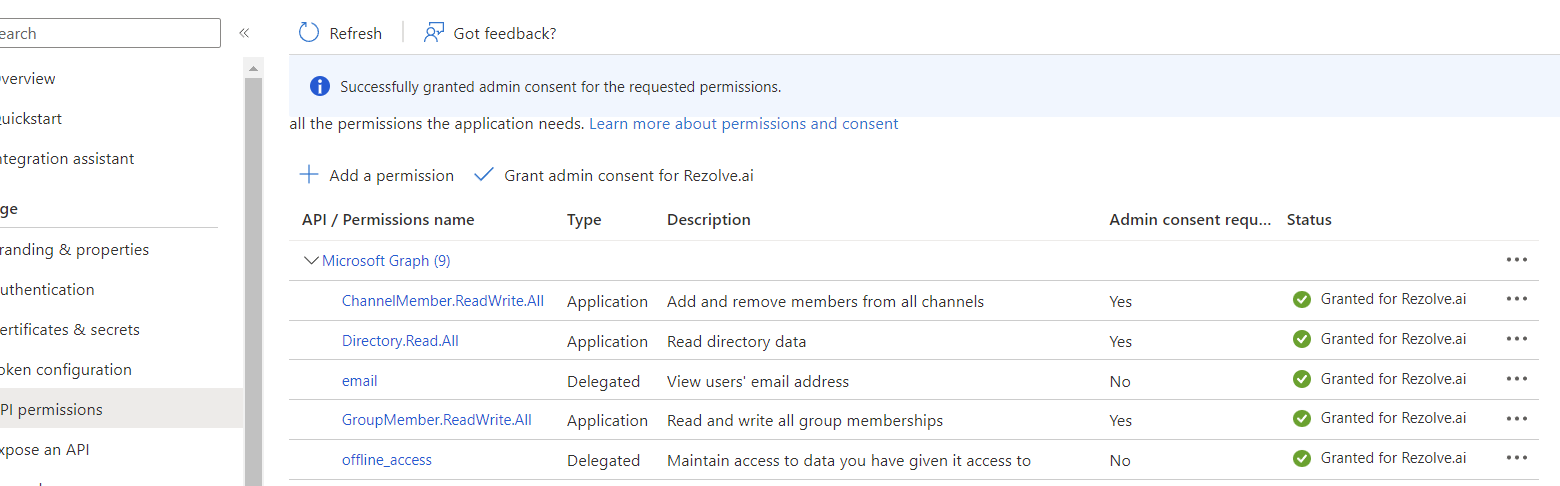Open the ellipsis menu for GroupMember.ReadWrite.All
This screenshot has height=486, width=1560.
[x=1516, y=418]
